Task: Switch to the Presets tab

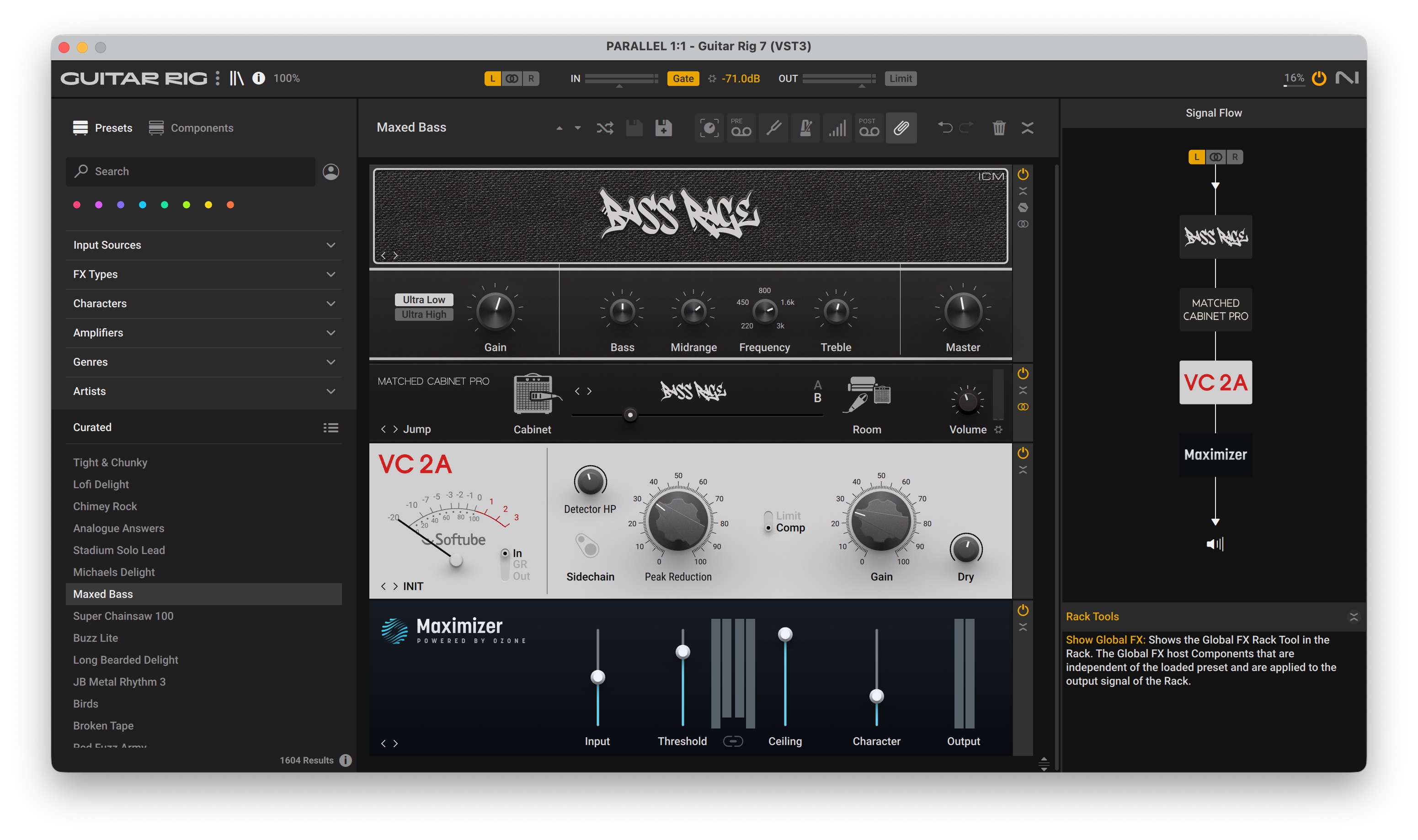Action: pyautogui.click(x=102, y=128)
